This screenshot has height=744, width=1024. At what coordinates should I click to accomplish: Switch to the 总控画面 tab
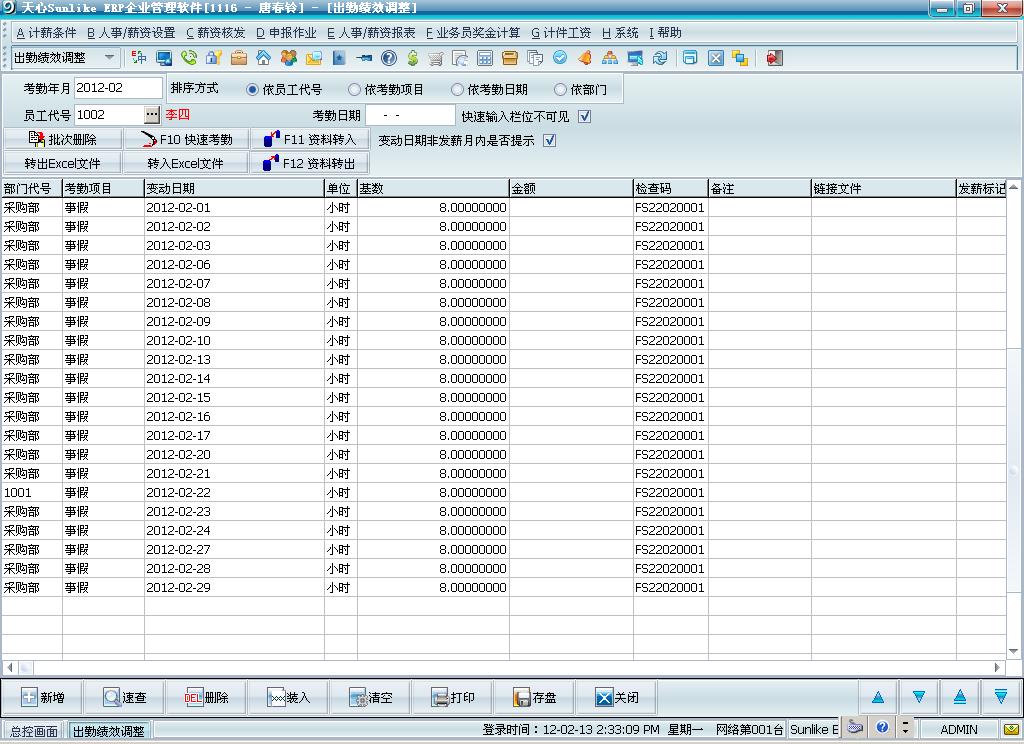34,731
